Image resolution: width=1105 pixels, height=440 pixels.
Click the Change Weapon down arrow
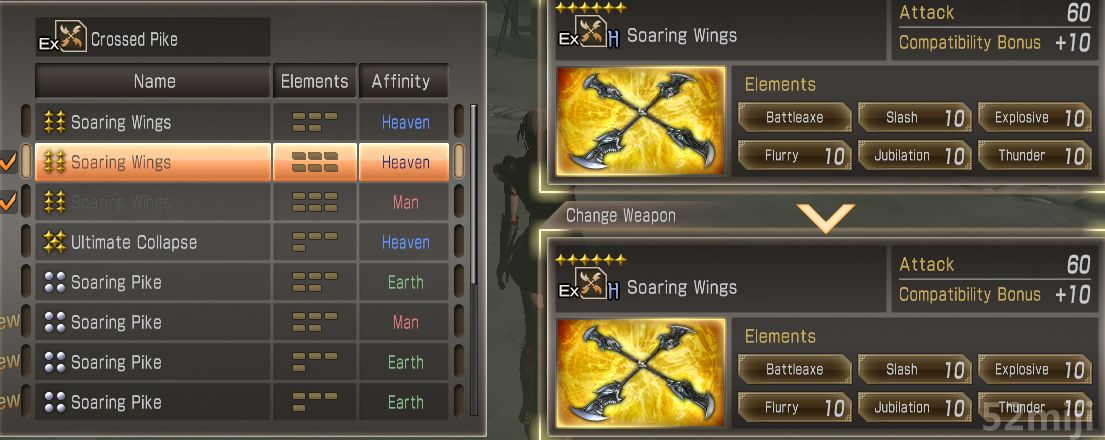coord(825,218)
